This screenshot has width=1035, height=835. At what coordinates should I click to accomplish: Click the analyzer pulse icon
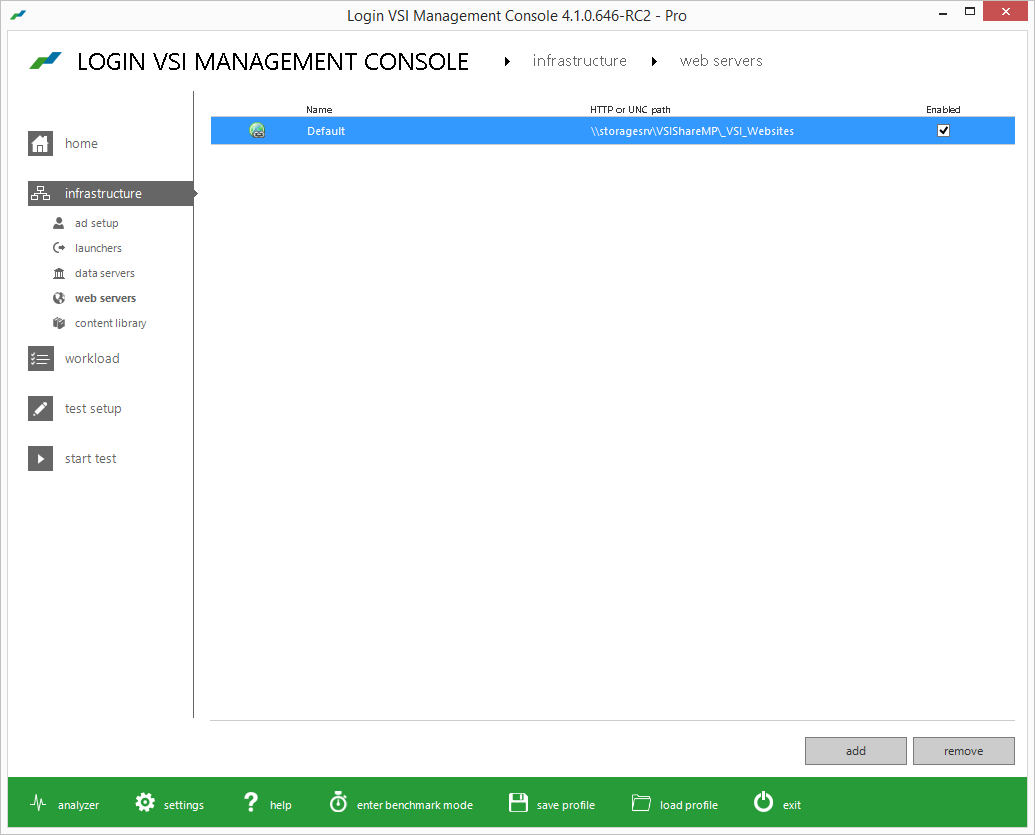coord(38,803)
